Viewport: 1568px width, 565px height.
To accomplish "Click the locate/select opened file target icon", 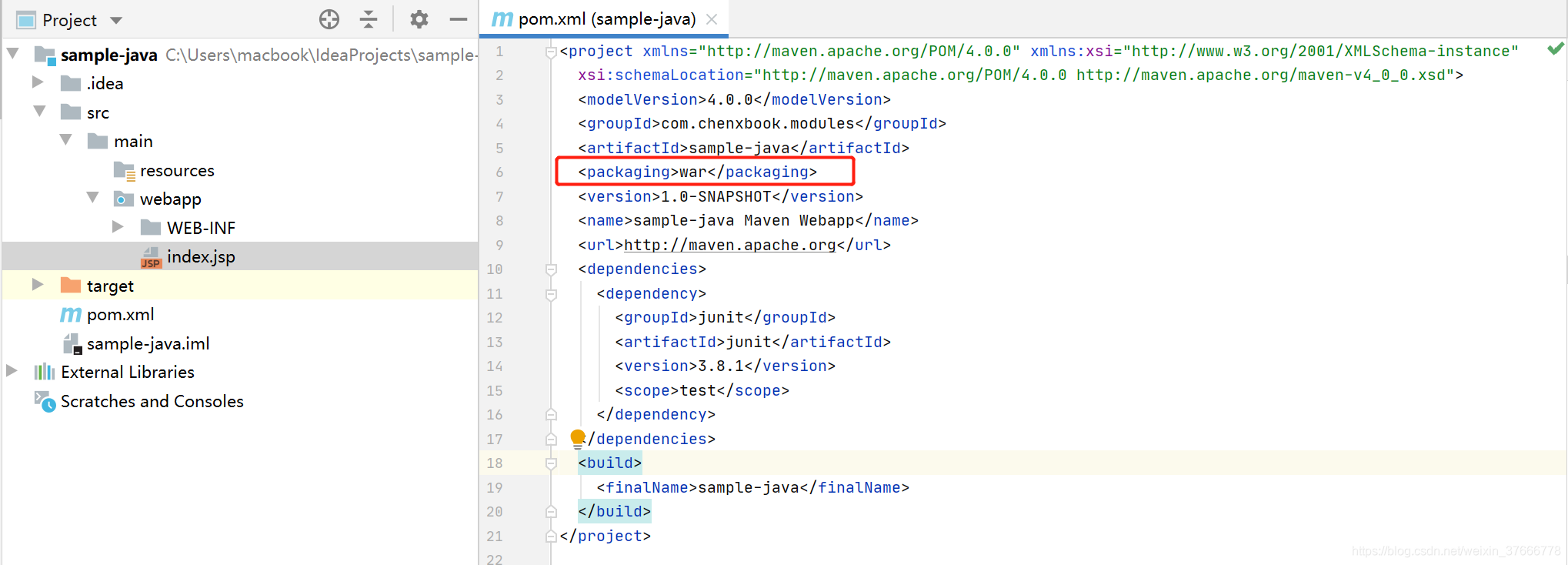I will tap(329, 19).
